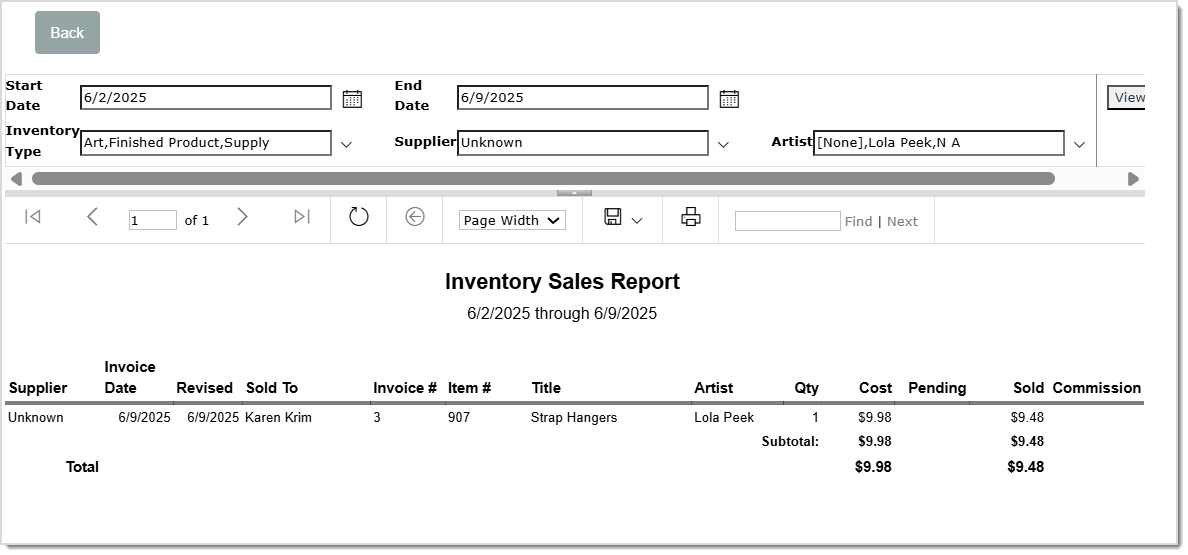Click Karen Krim in Sold To column
The width and height of the screenshot is (1188, 555).
(x=278, y=418)
